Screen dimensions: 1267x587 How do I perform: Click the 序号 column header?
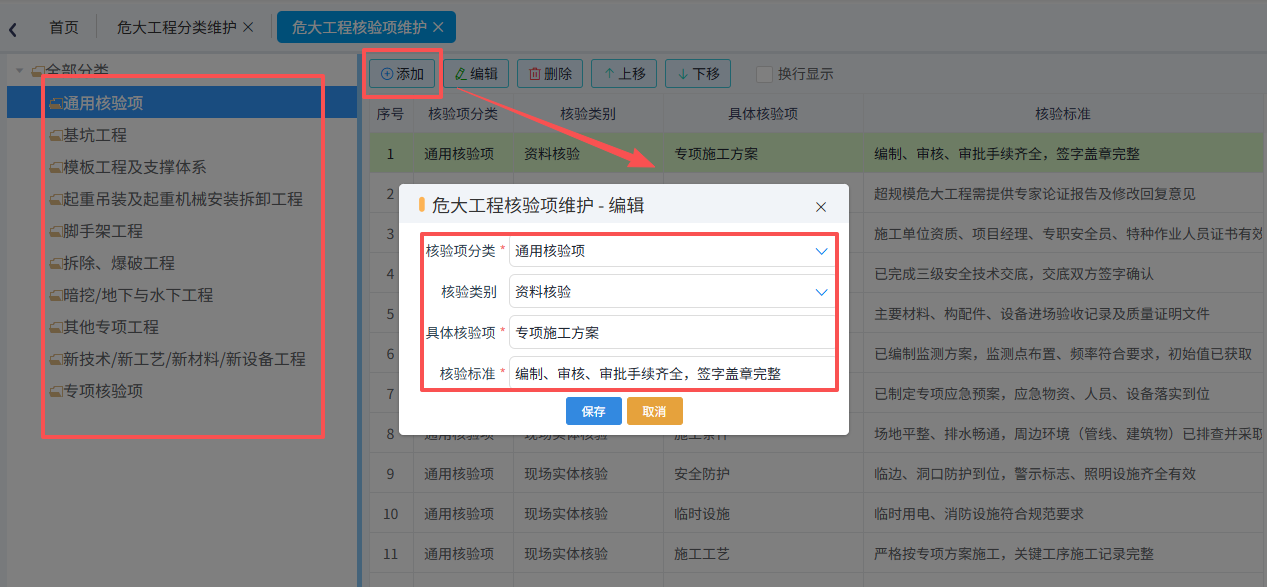click(x=390, y=114)
